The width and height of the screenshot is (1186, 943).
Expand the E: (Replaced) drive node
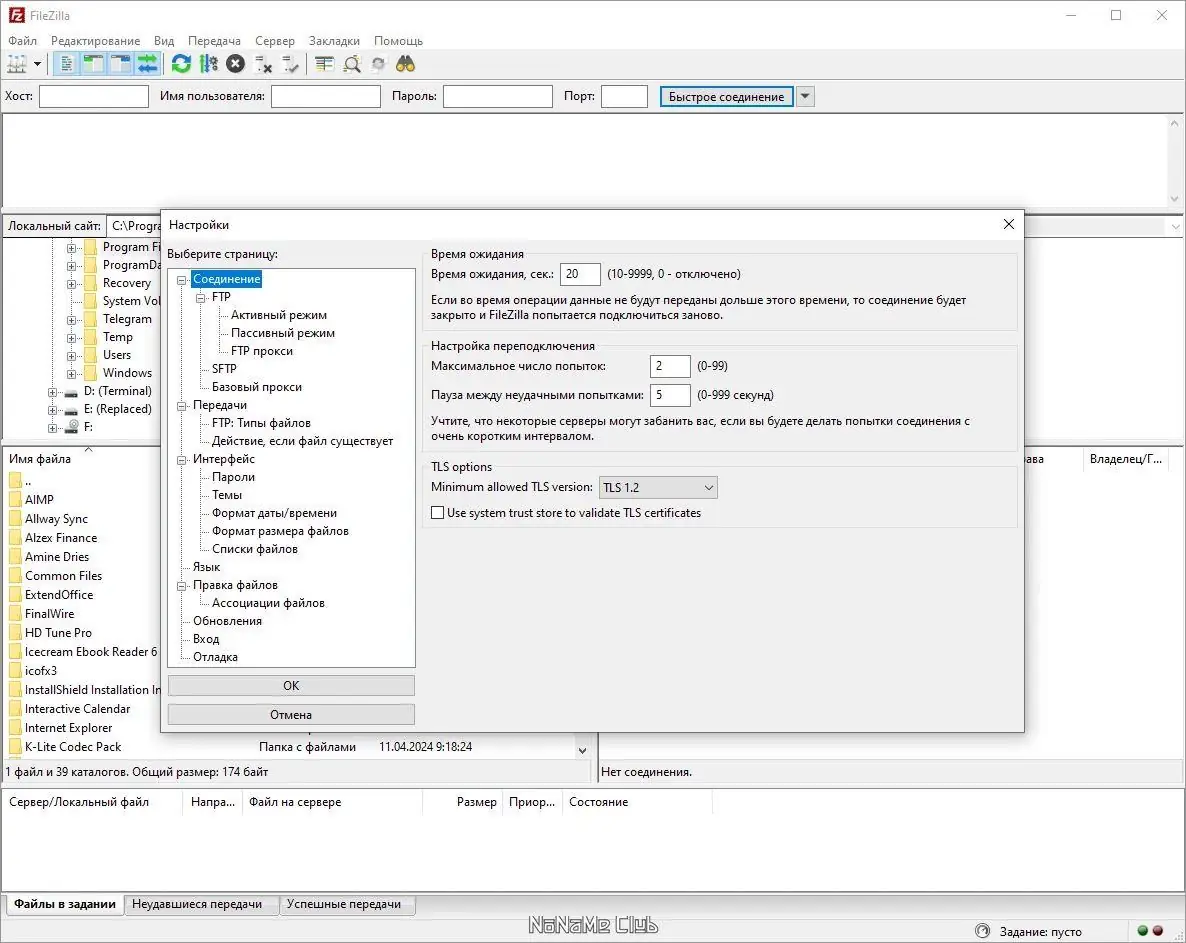[52, 410]
